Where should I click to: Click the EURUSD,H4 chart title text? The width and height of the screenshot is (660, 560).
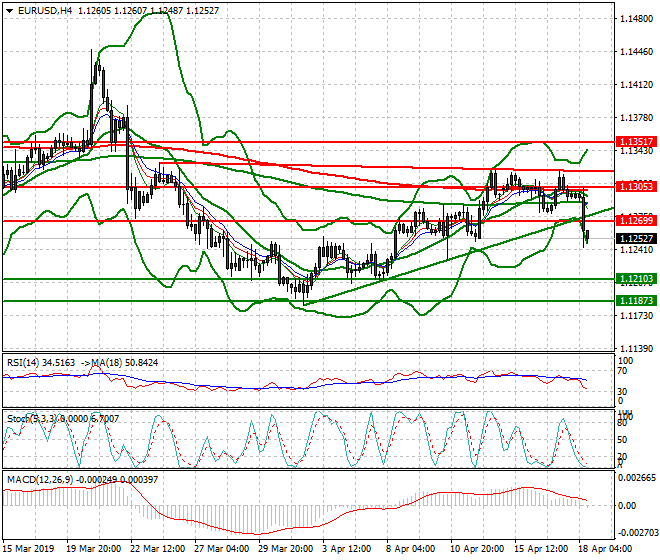(x=45, y=11)
